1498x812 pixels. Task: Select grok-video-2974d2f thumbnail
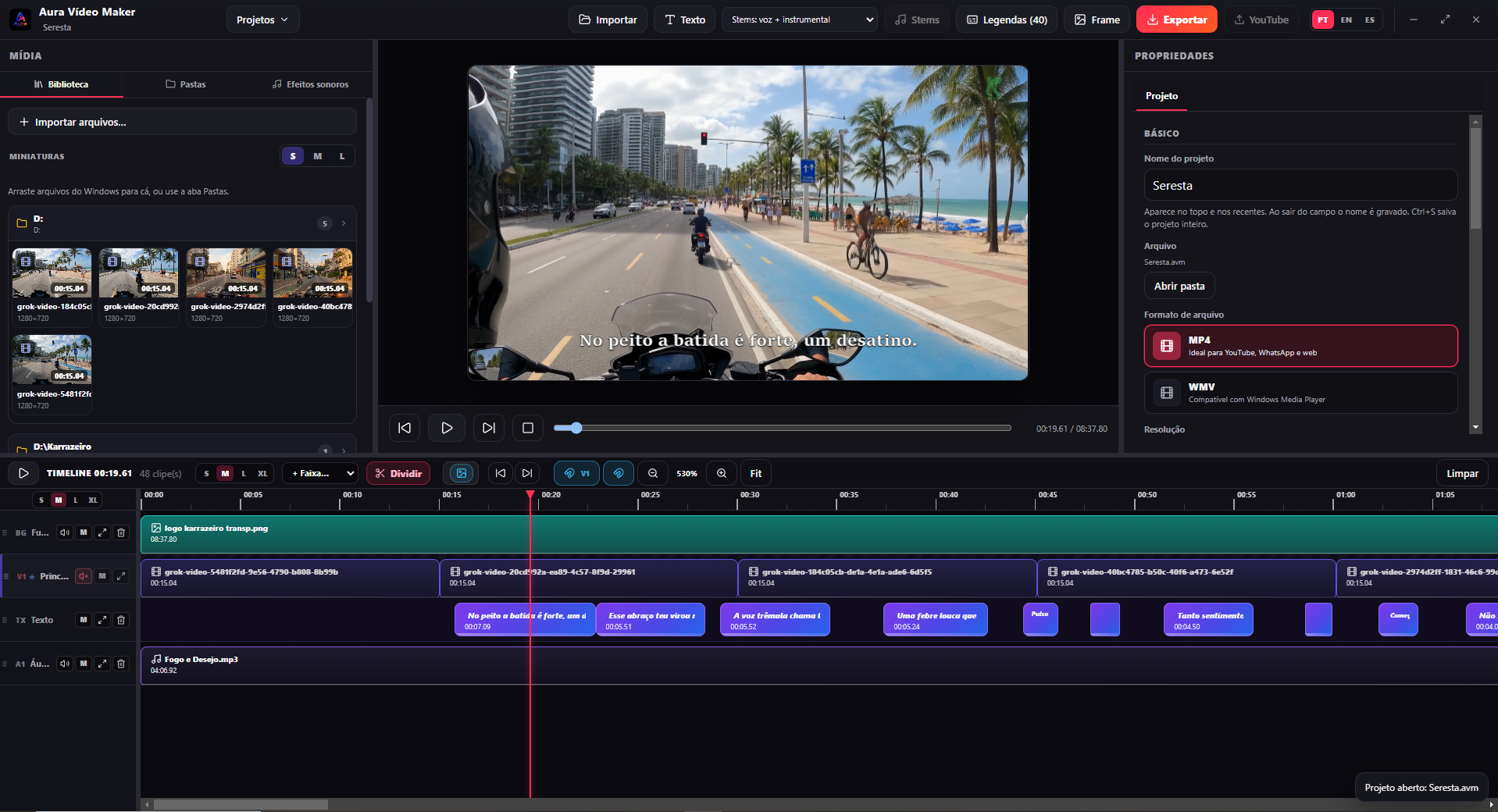pyautogui.click(x=226, y=286)
